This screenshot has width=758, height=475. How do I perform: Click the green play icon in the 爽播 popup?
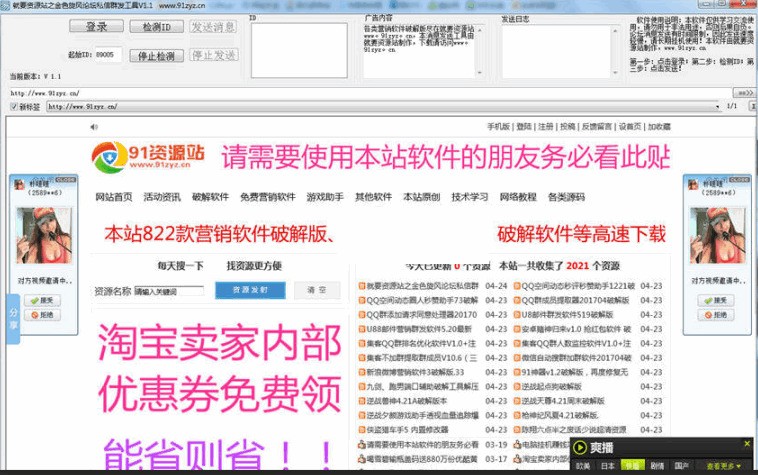580,447
